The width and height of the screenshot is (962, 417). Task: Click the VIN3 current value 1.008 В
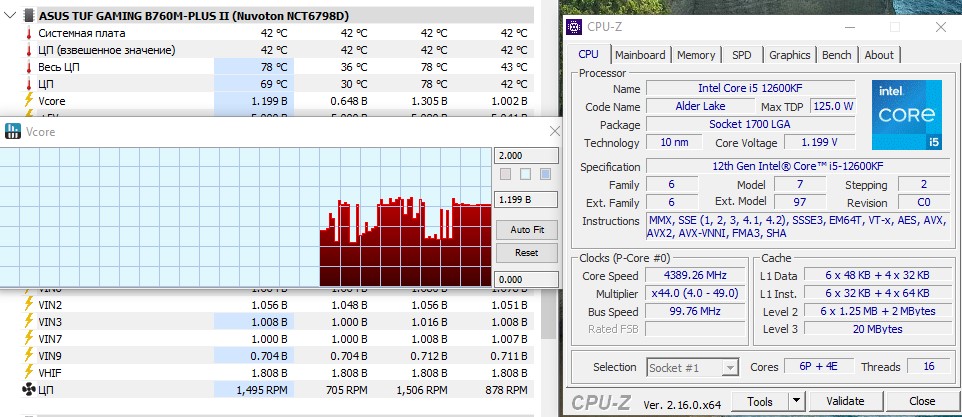[269, 321]
